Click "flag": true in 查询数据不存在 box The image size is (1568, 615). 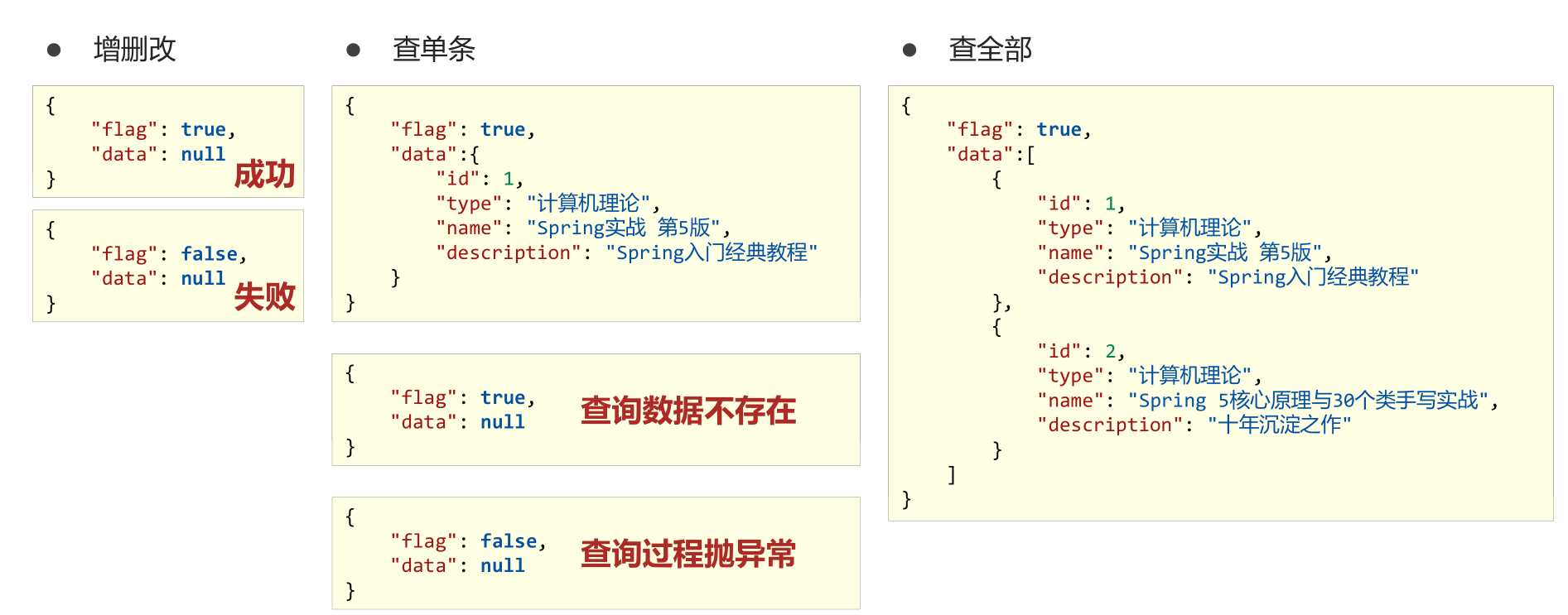463,398
